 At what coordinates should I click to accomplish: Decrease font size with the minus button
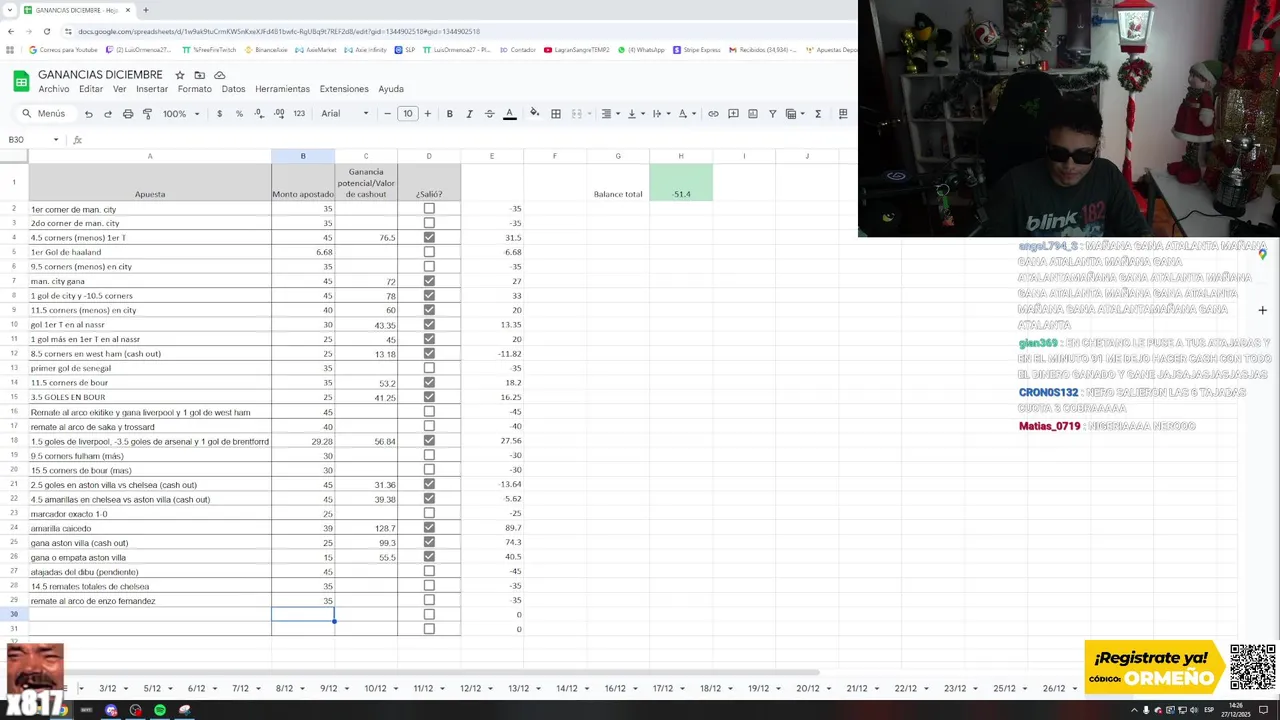pyautogui.click(x=388, y=114)
